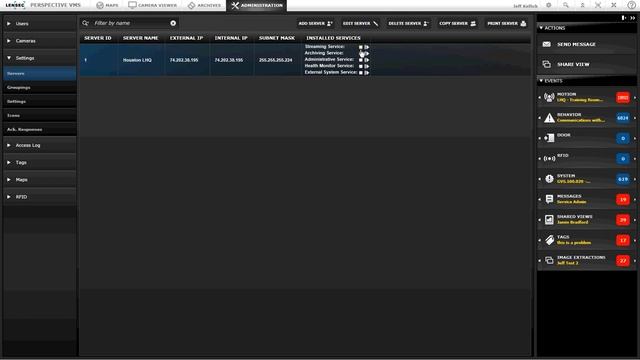
Task: Open the Door events icon
Action: coord(549,138)
